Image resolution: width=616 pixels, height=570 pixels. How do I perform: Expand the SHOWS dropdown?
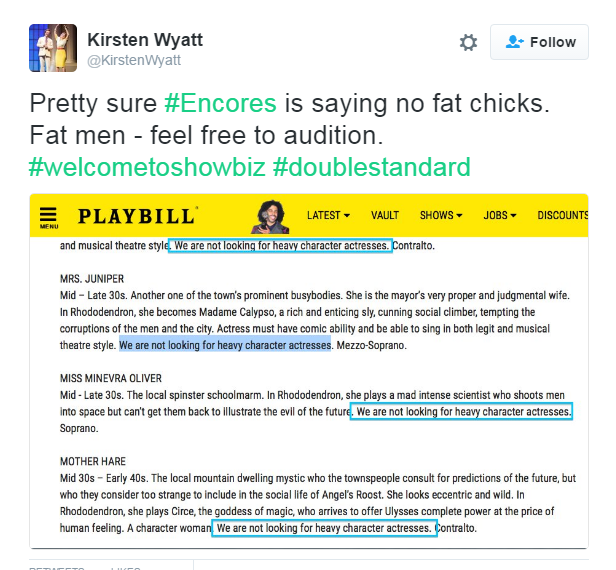441,215
